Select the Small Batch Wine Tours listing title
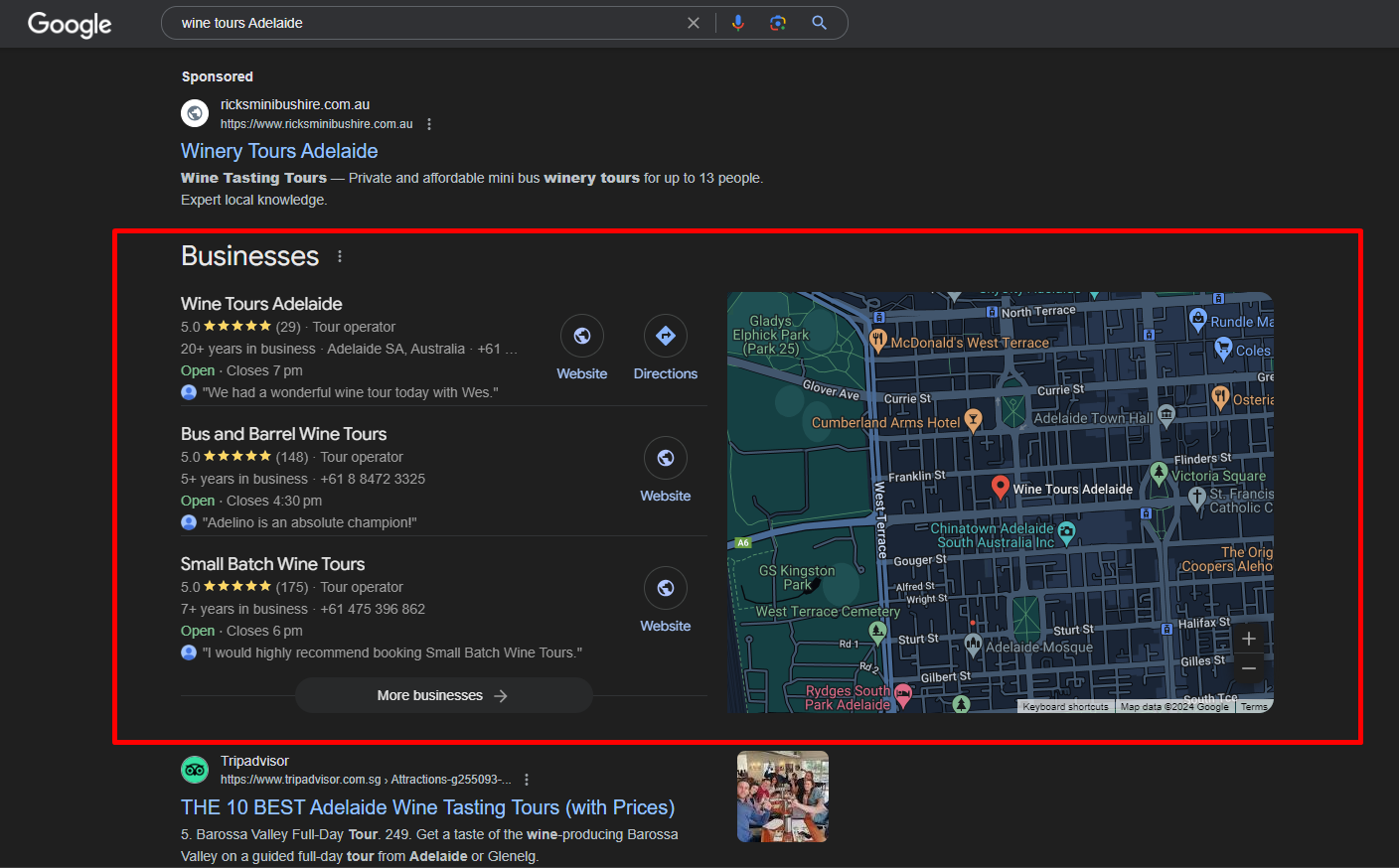The height and width of the screenshot is (868, 1399). [x=272, y=564]
